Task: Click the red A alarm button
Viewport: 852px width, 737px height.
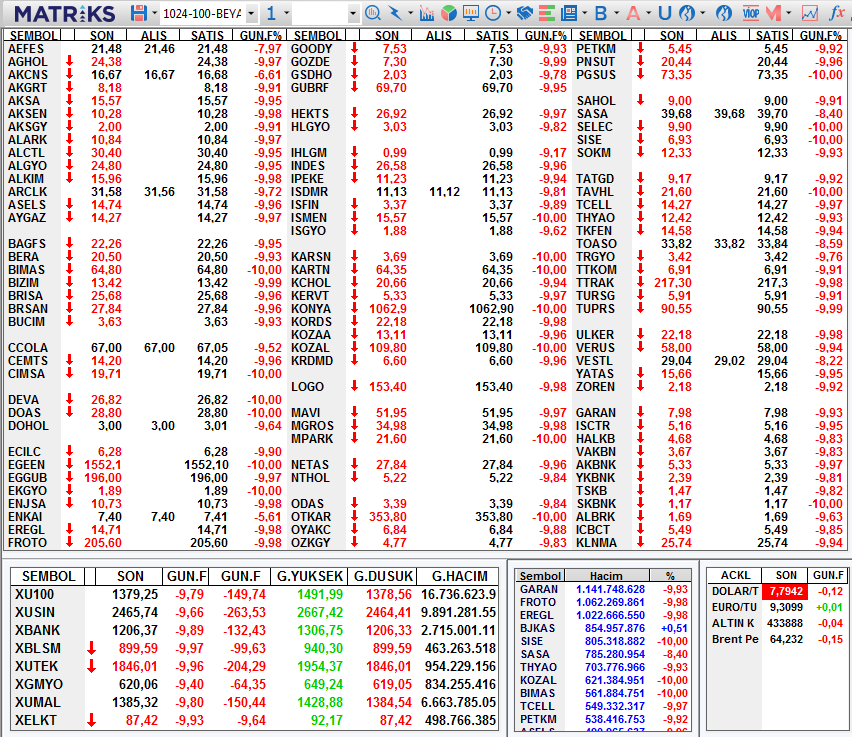Action: tap(634, 11)
